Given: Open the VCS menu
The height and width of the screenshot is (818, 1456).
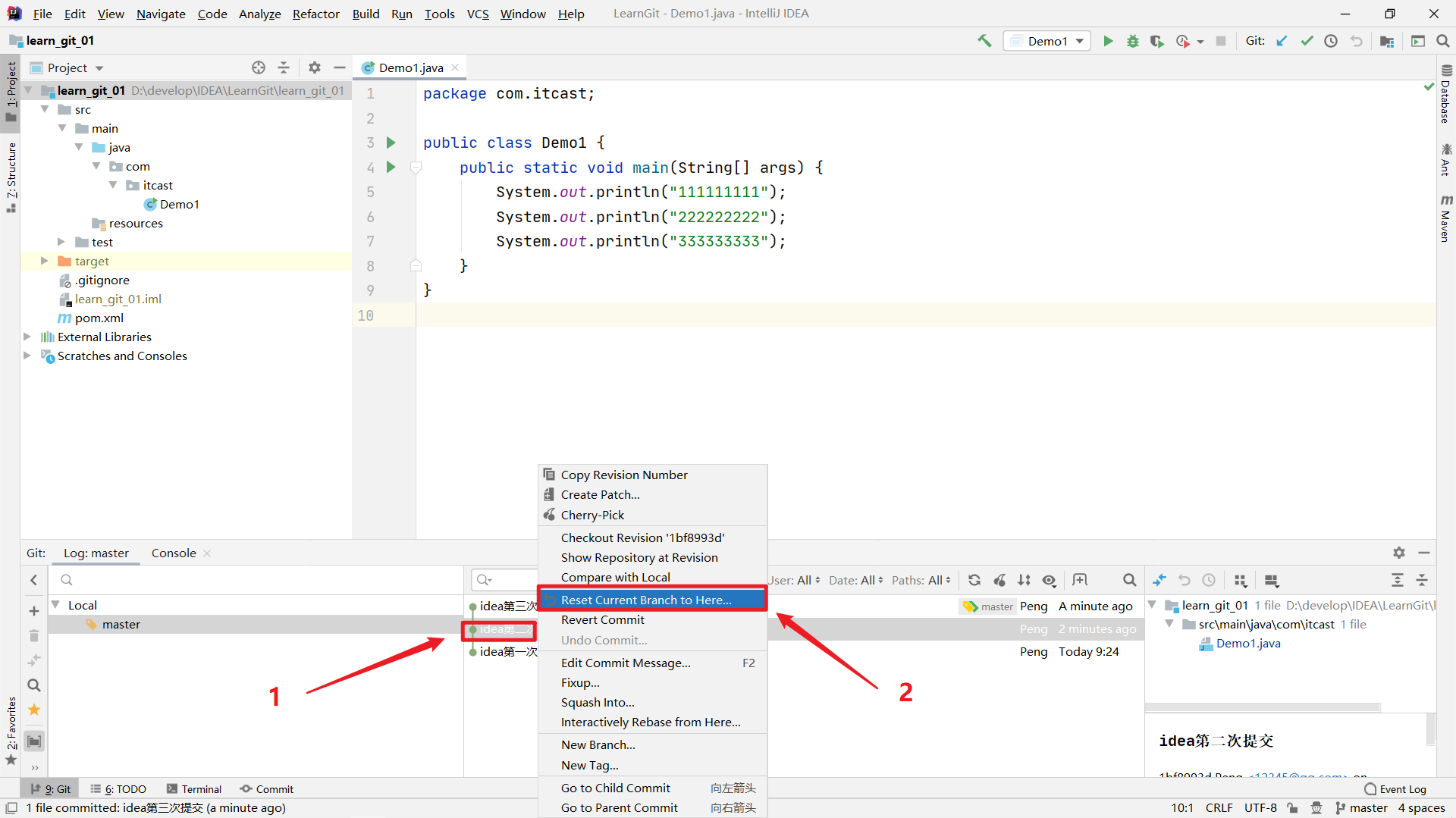Looking at the screenshot, I should coord(477,14).
